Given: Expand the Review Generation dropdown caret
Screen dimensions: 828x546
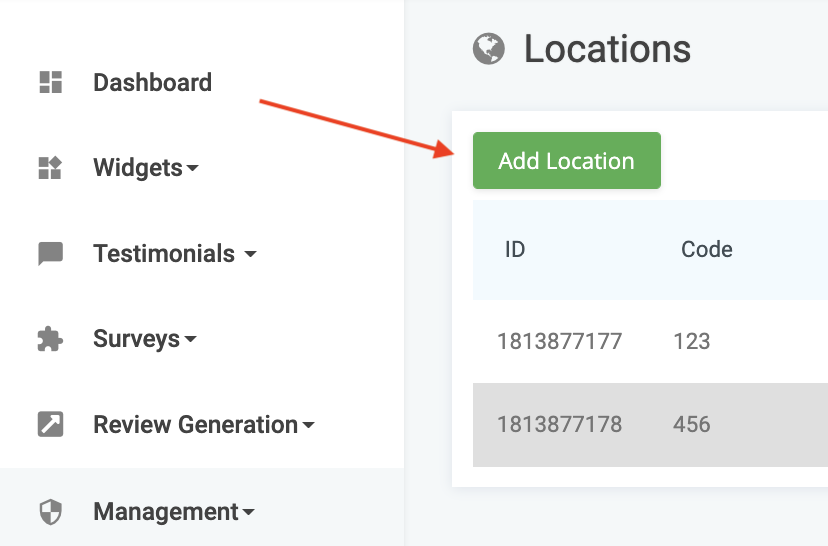Looking at the screenshot, I should click(x=308, y=425).
